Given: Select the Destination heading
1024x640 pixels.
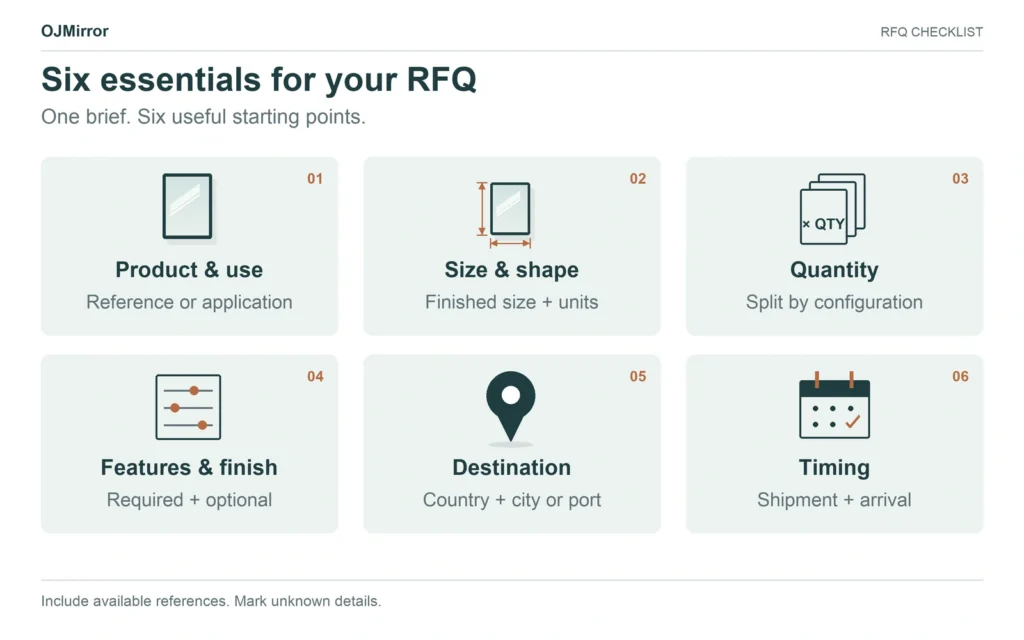Looking at the screenshot, I should [511, 468].
